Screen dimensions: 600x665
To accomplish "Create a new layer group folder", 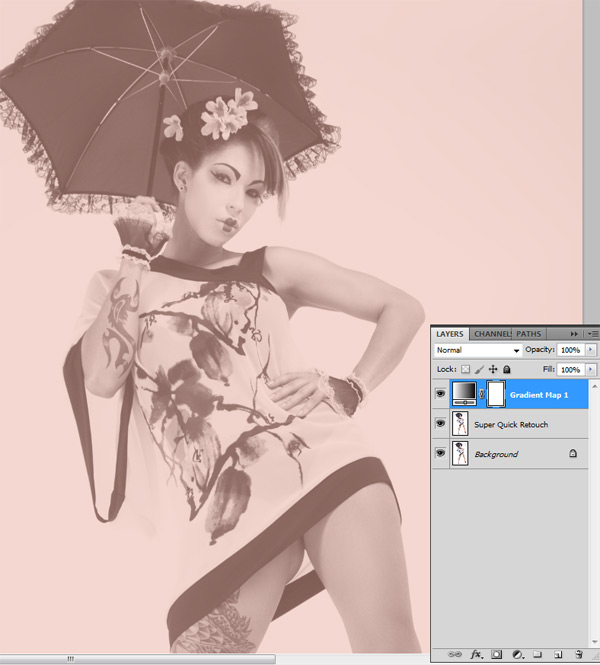I will (x=537, y=654).
